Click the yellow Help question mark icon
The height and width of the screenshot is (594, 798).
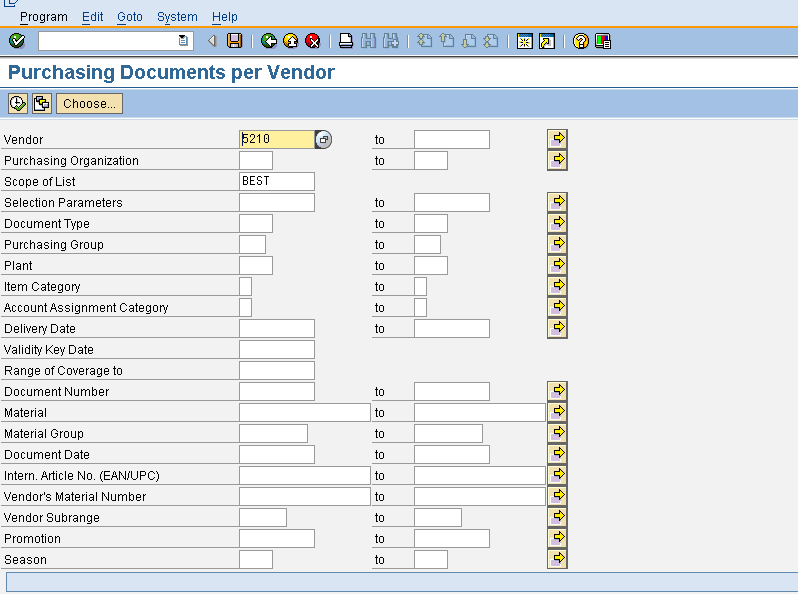tap(581, 41)
